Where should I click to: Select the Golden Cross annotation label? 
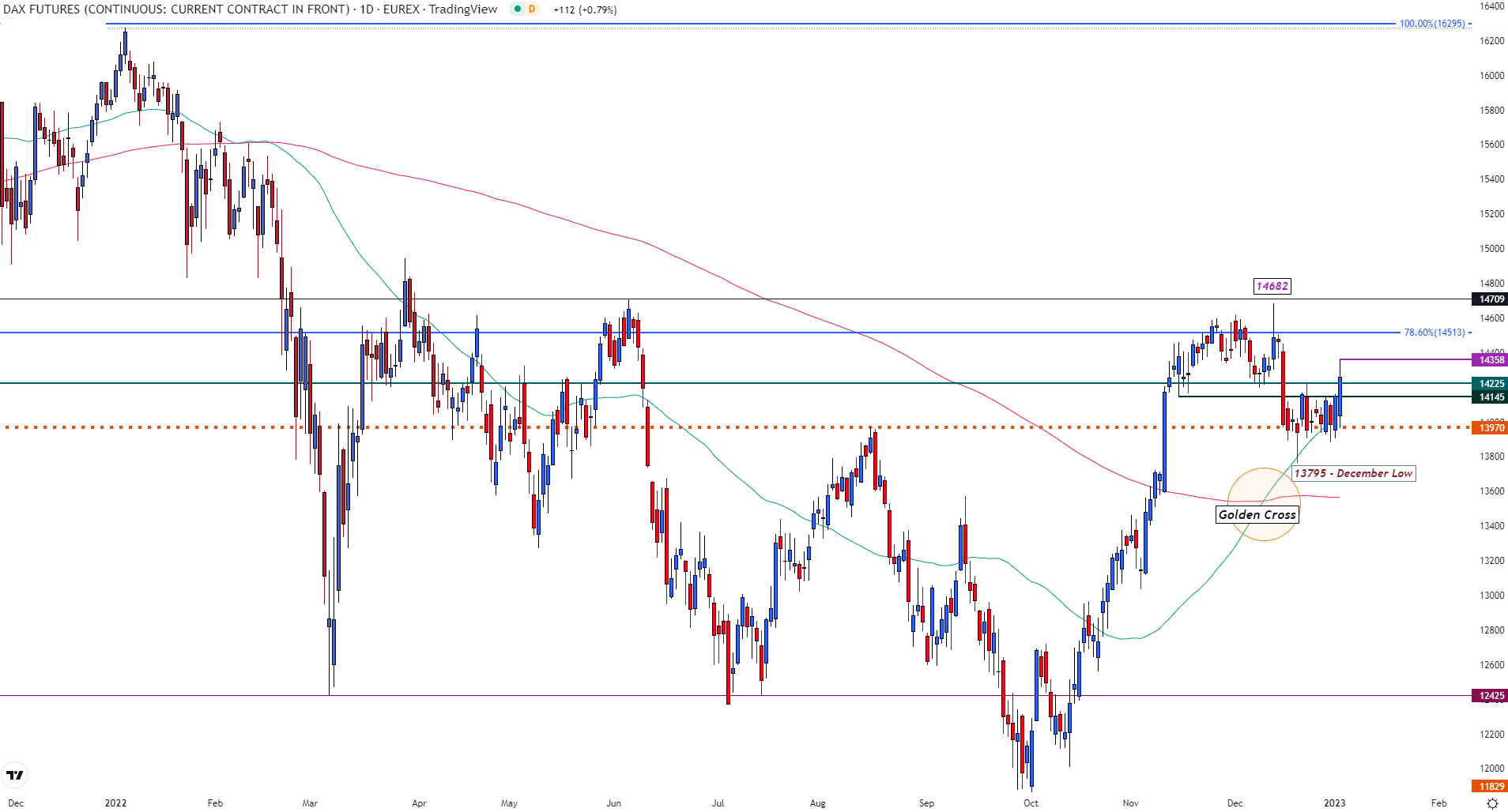tap(1257, 515)
